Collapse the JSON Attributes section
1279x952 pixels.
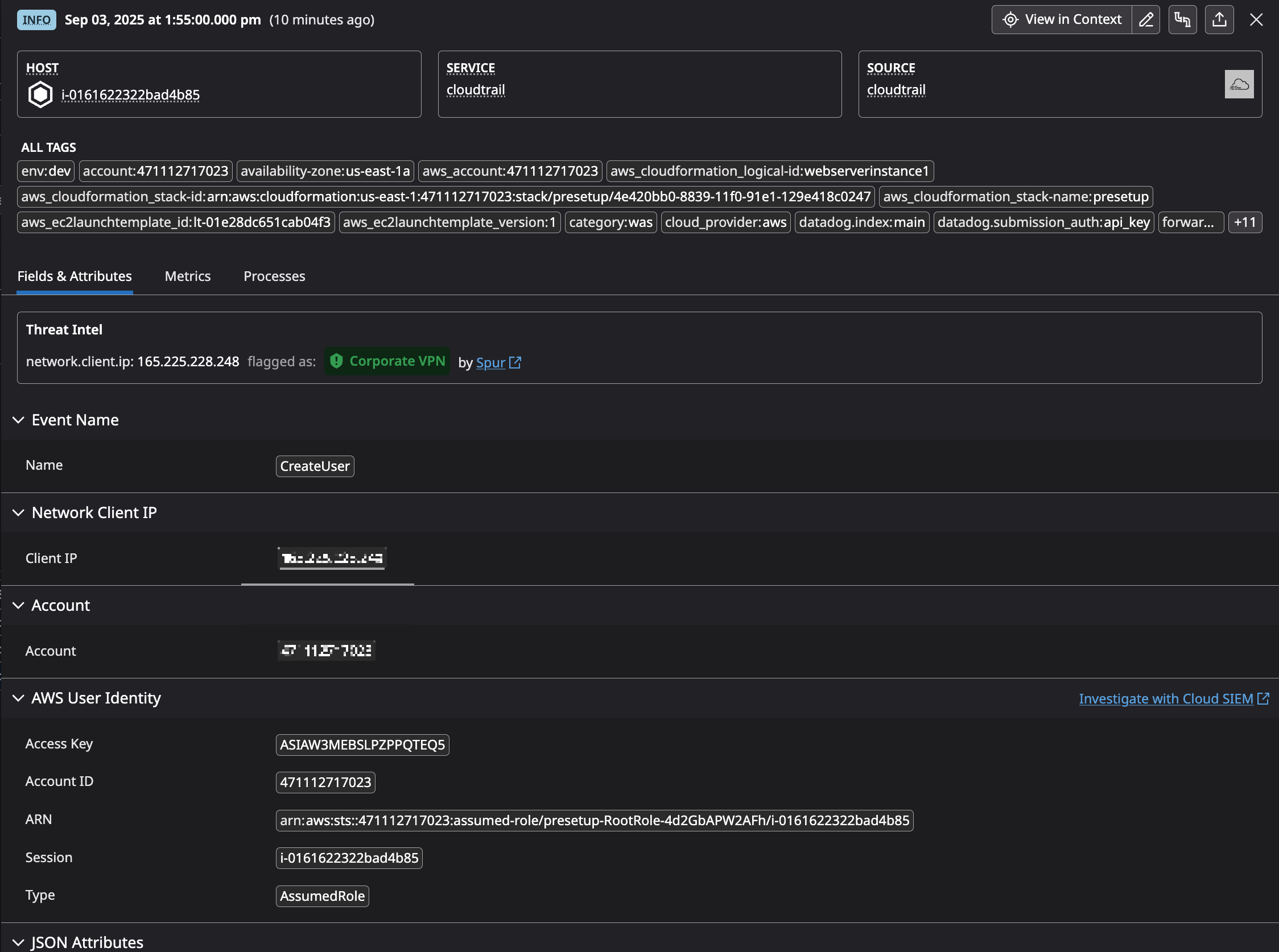[x=18, y=942]
